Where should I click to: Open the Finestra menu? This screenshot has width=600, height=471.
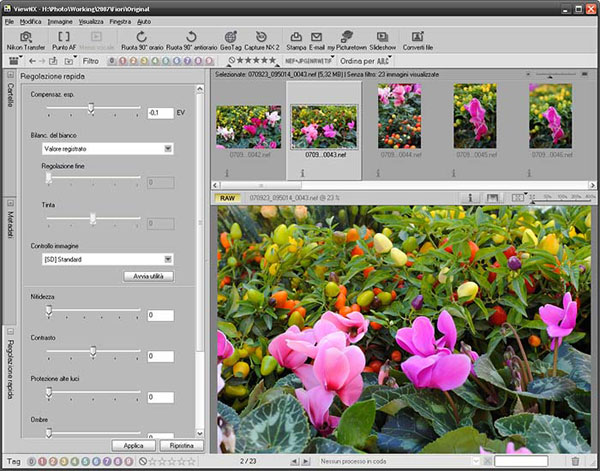coord(120,21)
